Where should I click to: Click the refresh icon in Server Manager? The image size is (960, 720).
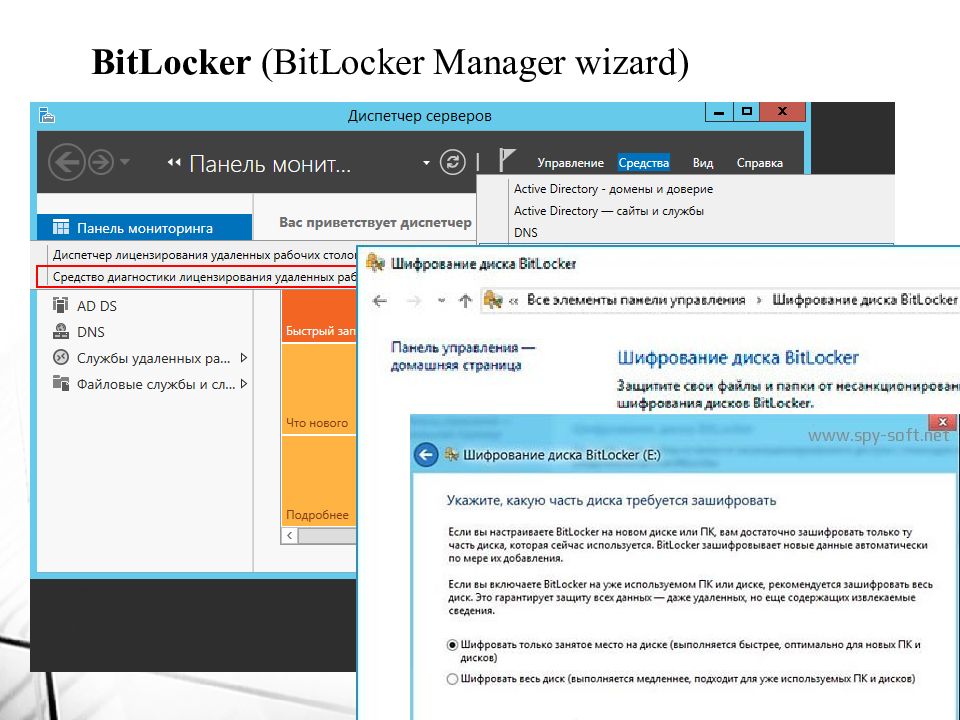[454, 162]
